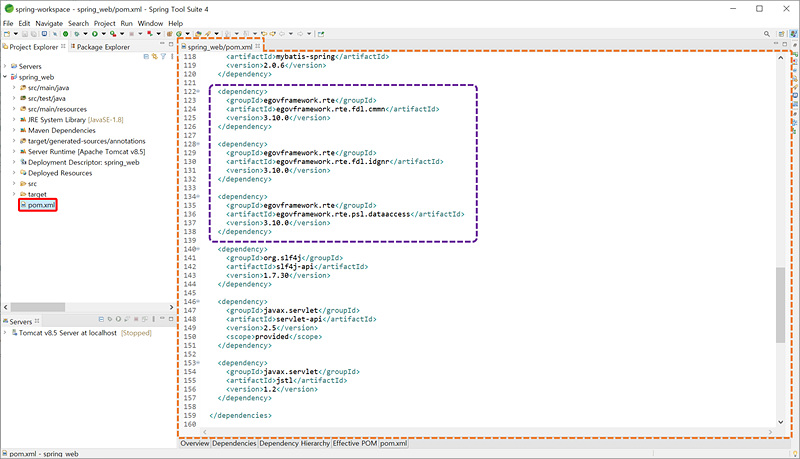Image resolution: width=800 pixels, height=459 pixels.
Task: Expand JRE System Library node
Action: [x=14, y=120]
